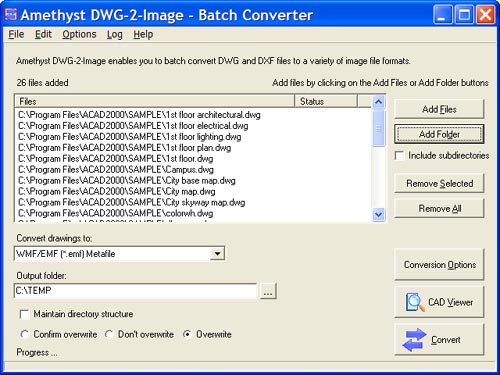
Task: Open Conversion Options
Action: [439, 264]
